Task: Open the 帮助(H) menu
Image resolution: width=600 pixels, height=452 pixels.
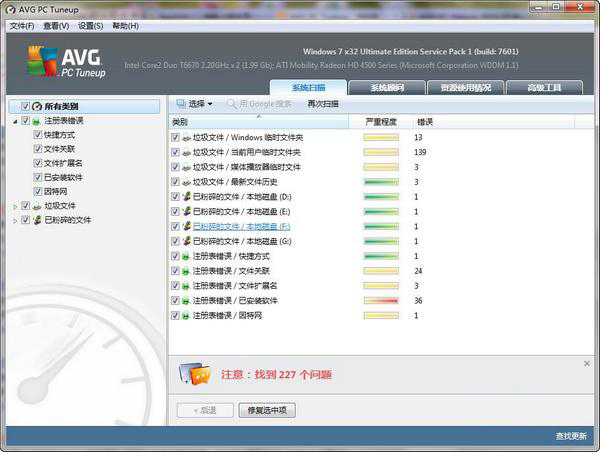Action: point(126,26)
